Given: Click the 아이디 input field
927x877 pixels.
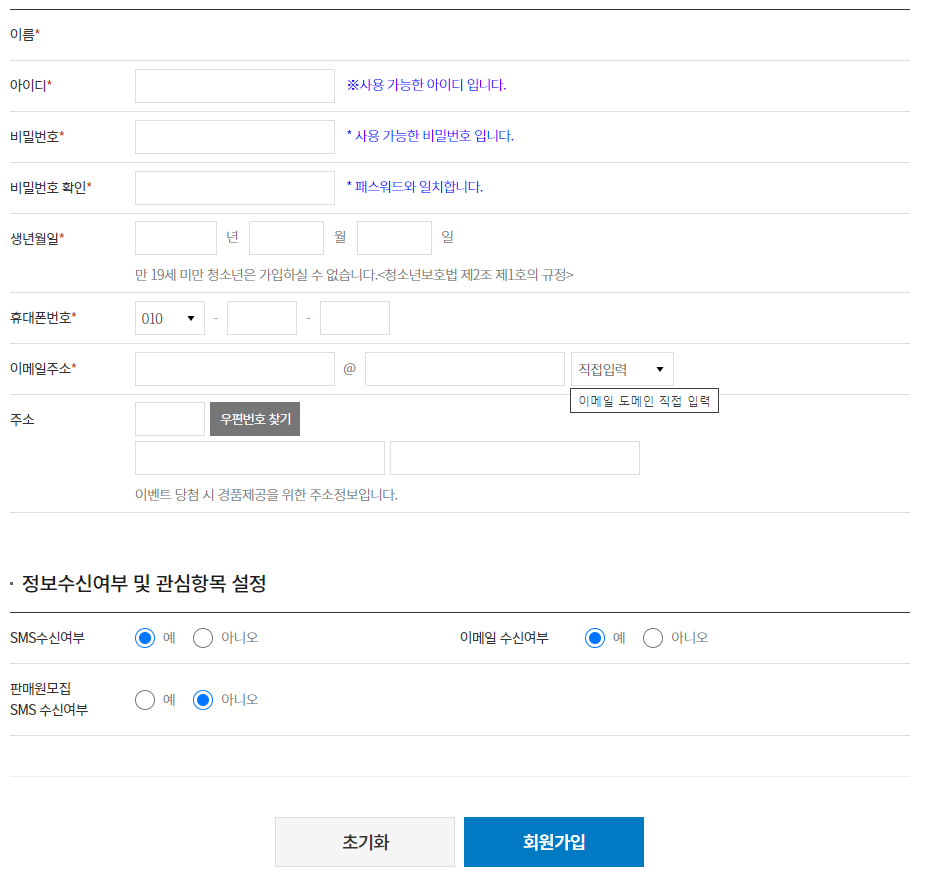Looking at the screenshot, I should click(235, 86).
